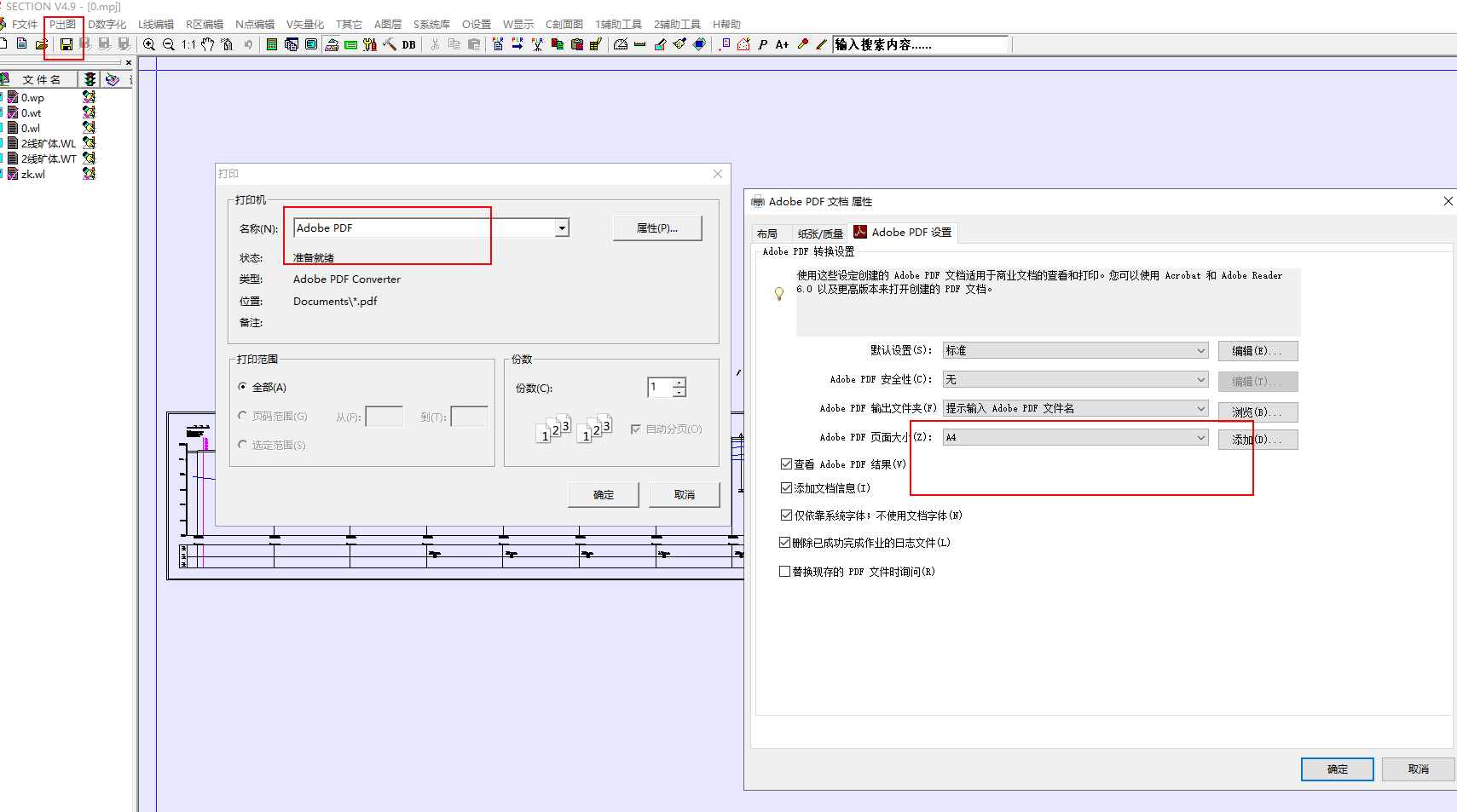Click the green ruler length icon
The width and height of the screenshot is (1457, 812).
[640, 44]
